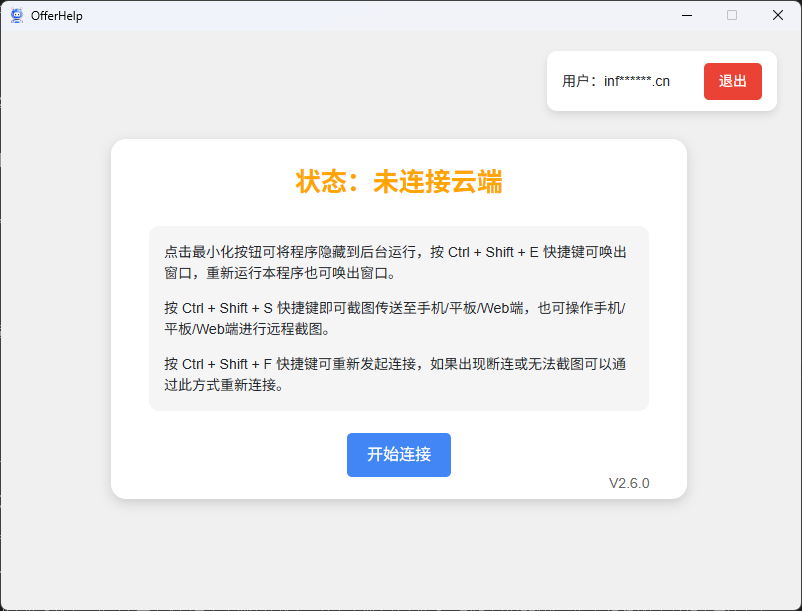
Task: Click the line 平板/Web端进行远程截图
Action: (x=247, y=328)
